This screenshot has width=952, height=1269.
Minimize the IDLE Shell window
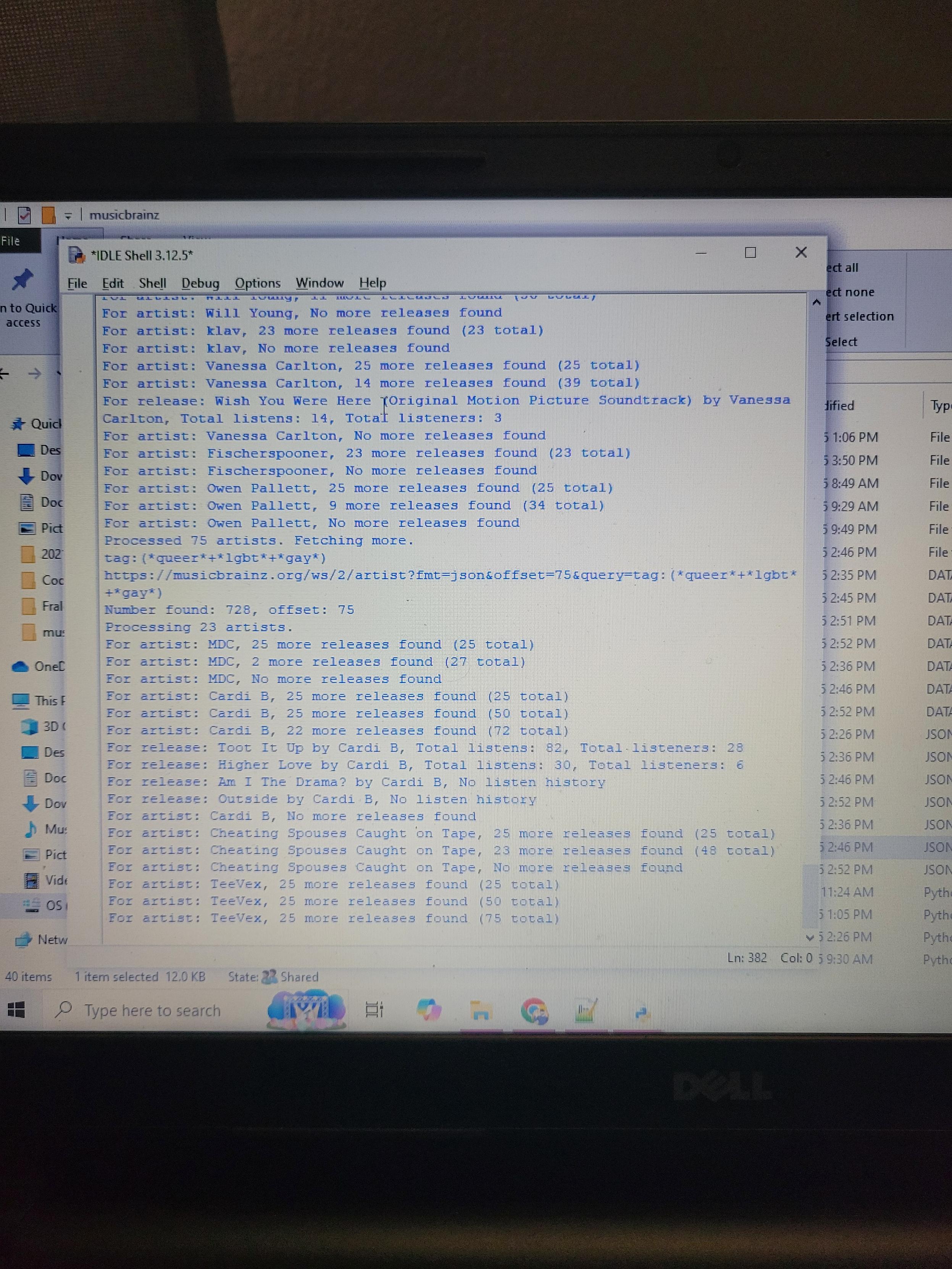[701, 253]
